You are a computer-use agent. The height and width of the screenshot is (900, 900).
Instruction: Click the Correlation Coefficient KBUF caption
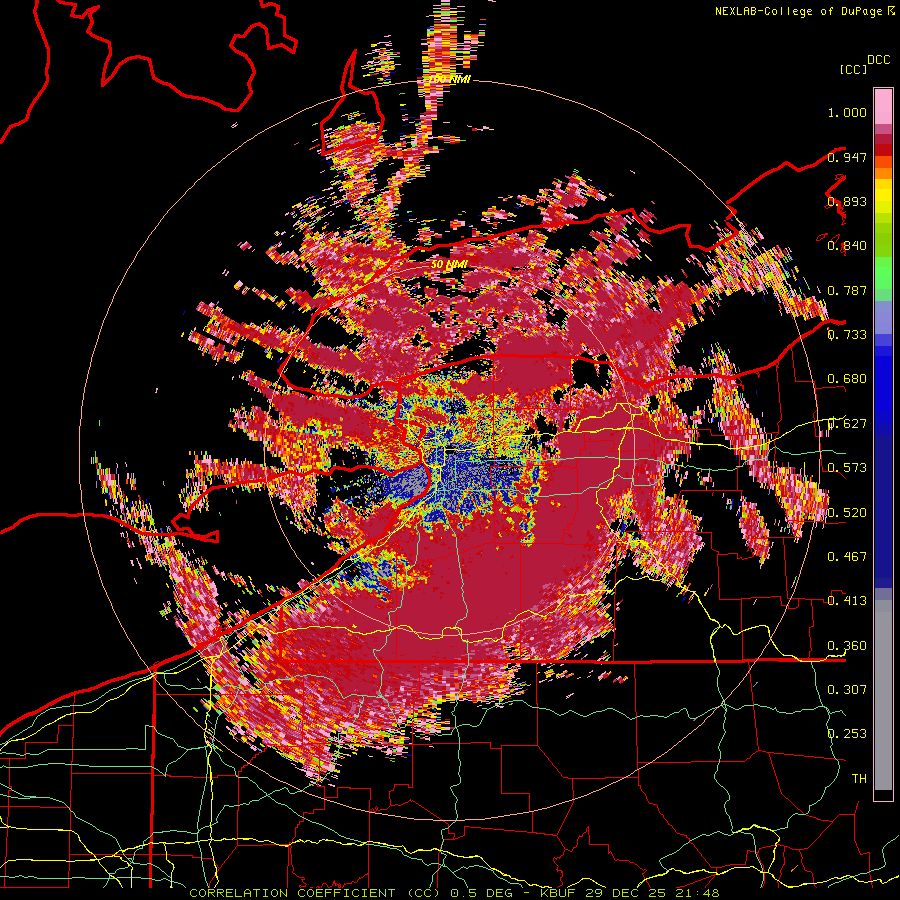point(454,893)
